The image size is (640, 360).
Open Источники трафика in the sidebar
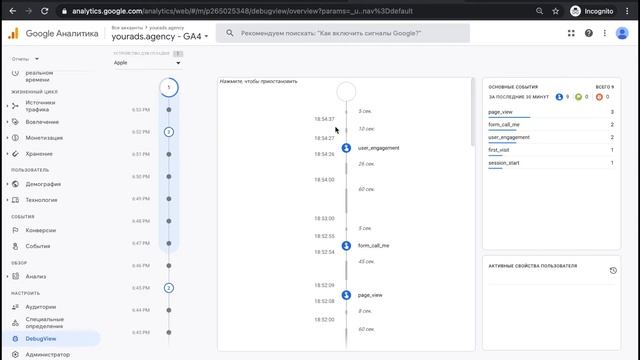(x=40, y=106)
